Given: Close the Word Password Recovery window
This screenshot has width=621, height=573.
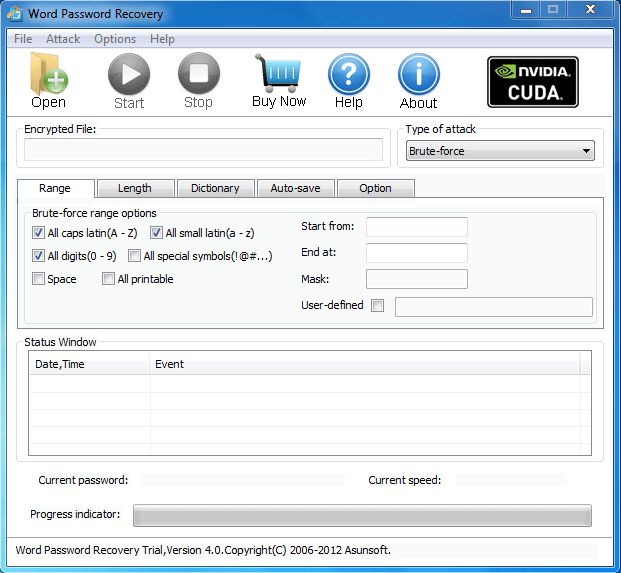Looking at the screenshot, I should click(x=591, y=10).
